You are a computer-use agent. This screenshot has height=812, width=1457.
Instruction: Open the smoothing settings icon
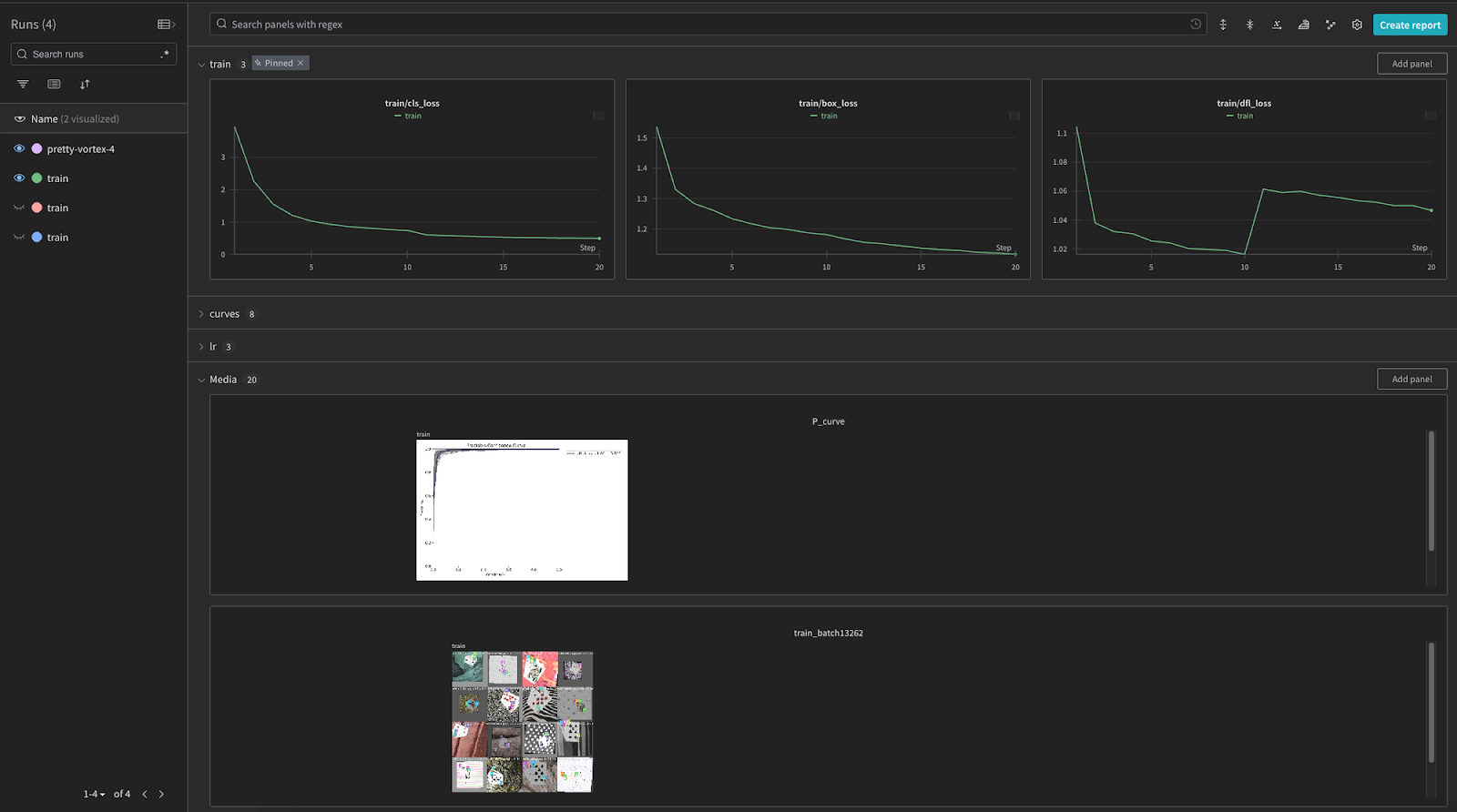[1303, 25]
